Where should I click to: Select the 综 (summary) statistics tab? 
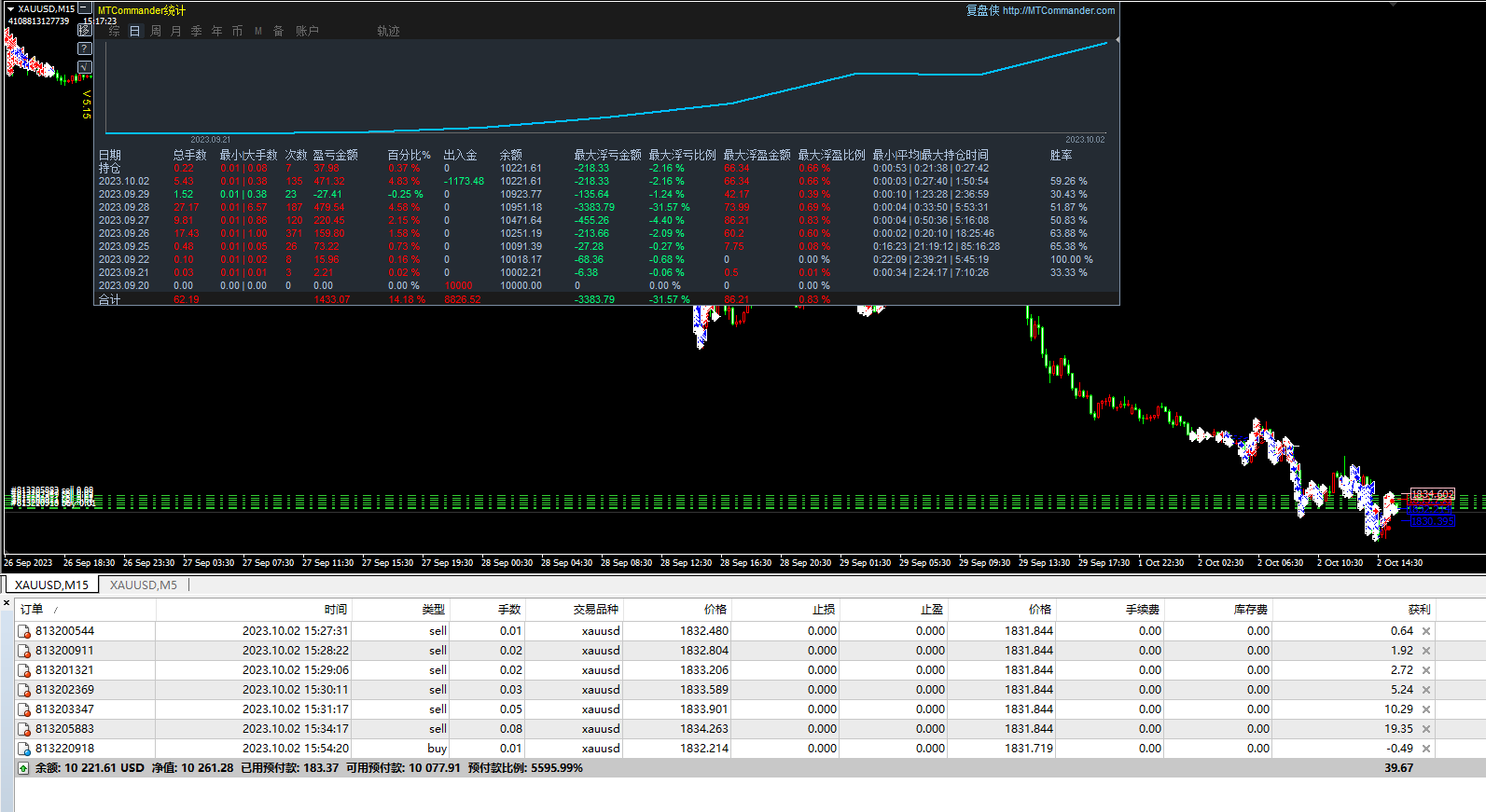coord(114,31)
